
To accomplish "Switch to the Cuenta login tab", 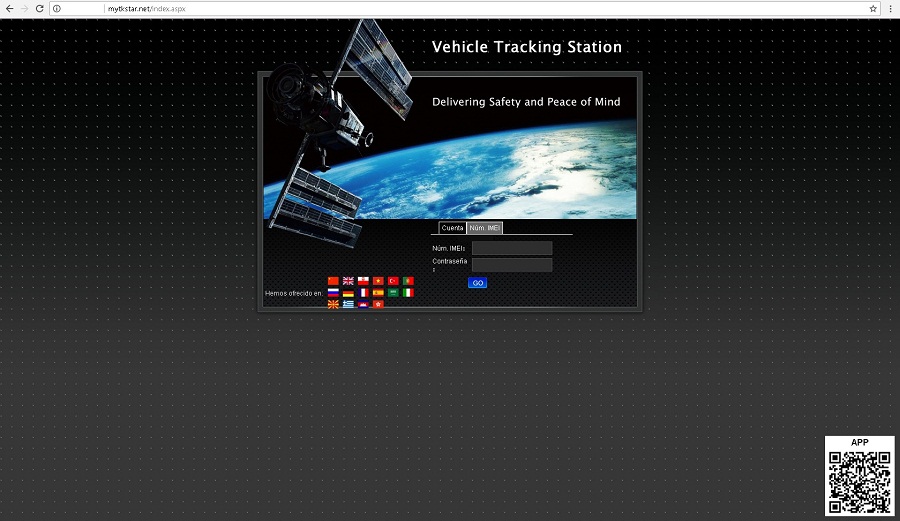I will [x=452, y=228].
